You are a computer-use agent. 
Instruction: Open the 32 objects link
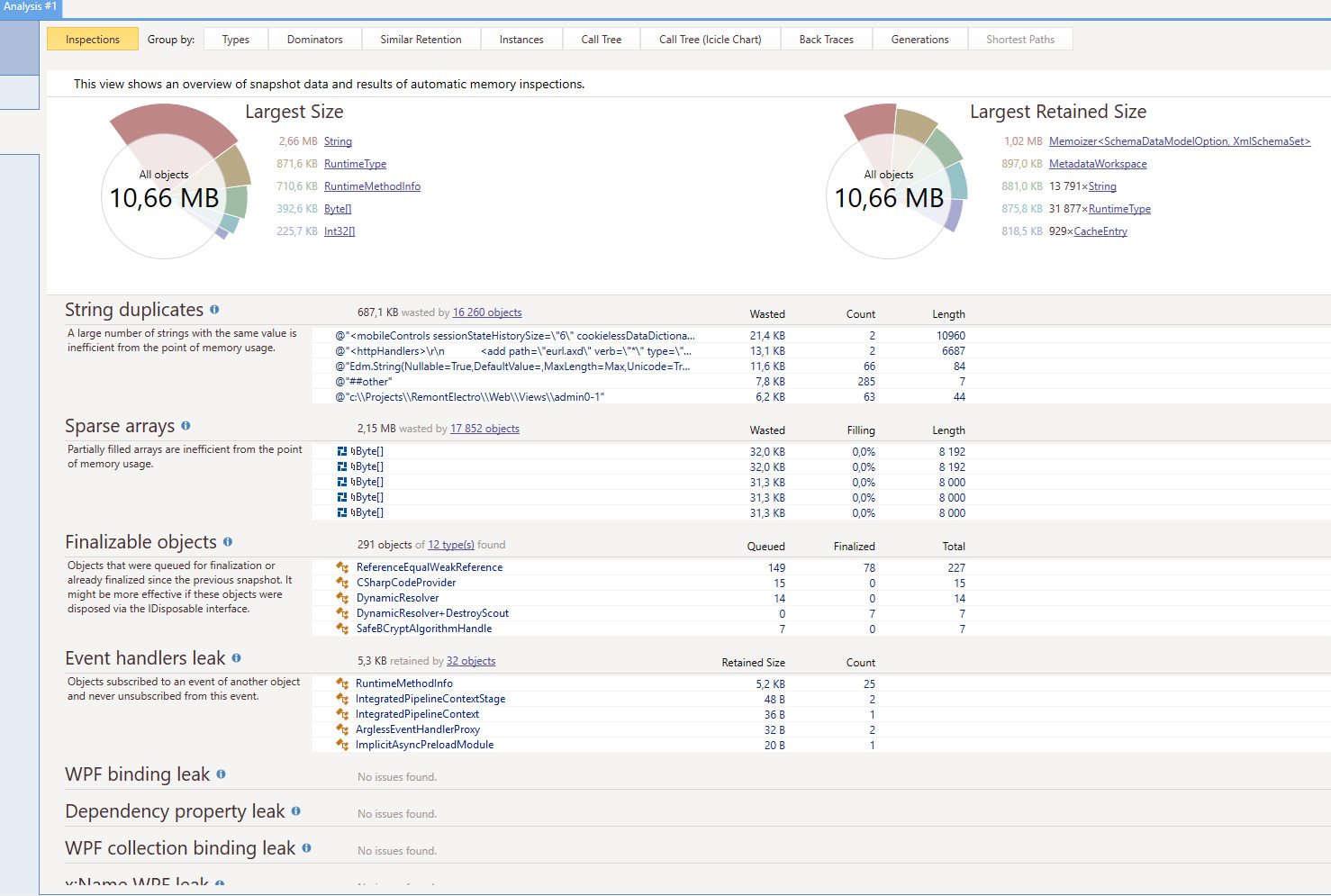pos(471,661)
